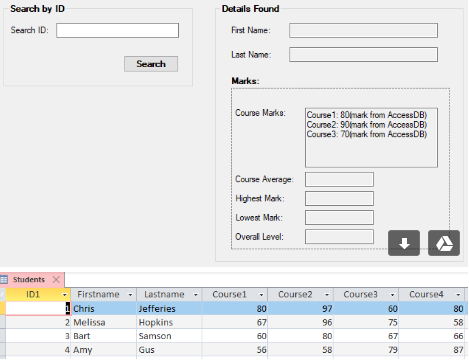This screenshot has height=363, width=469.
Task: Click the First Name text box
Action: click(363, 30)
